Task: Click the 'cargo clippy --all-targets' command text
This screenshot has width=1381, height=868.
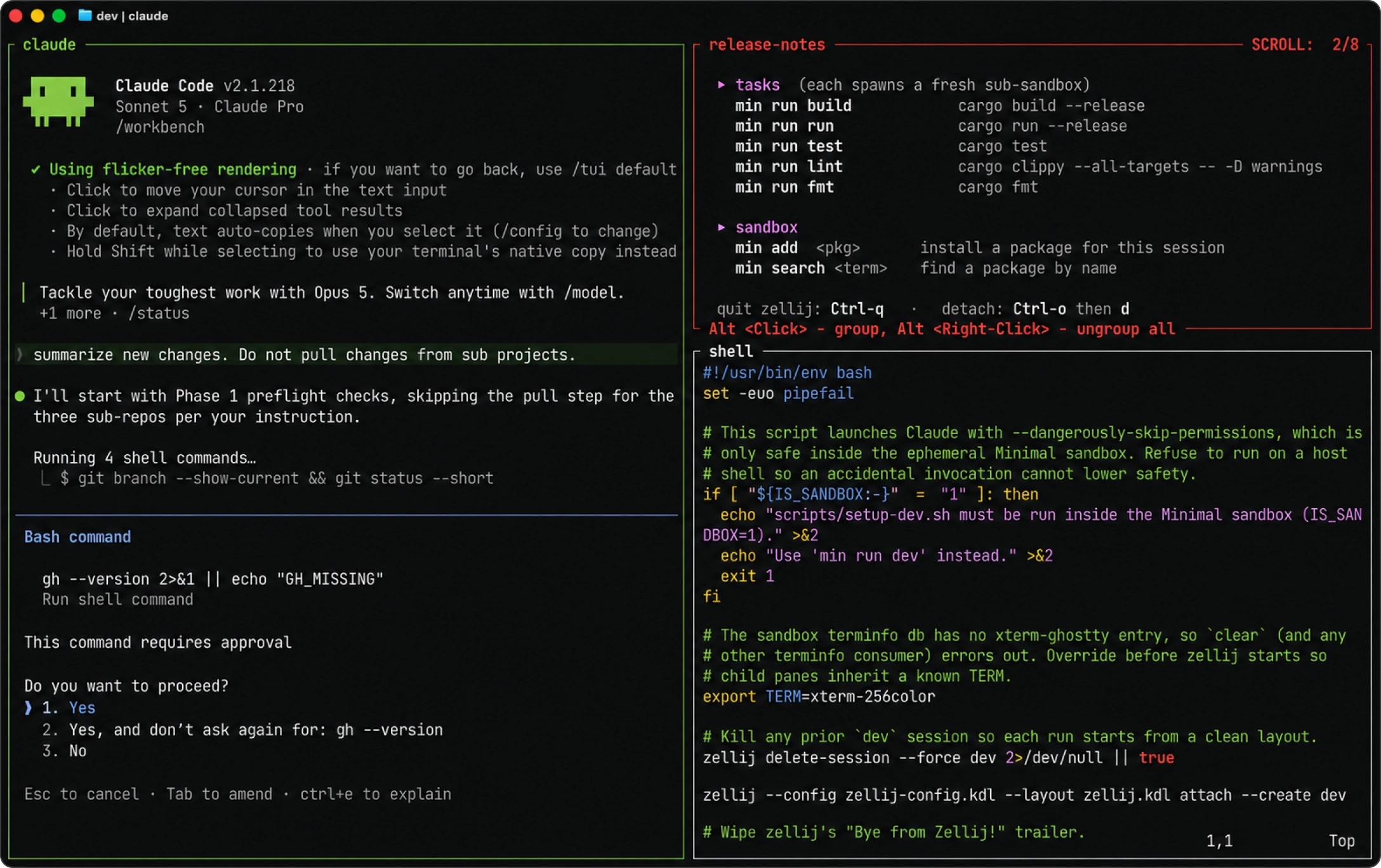Action: 1140,166
